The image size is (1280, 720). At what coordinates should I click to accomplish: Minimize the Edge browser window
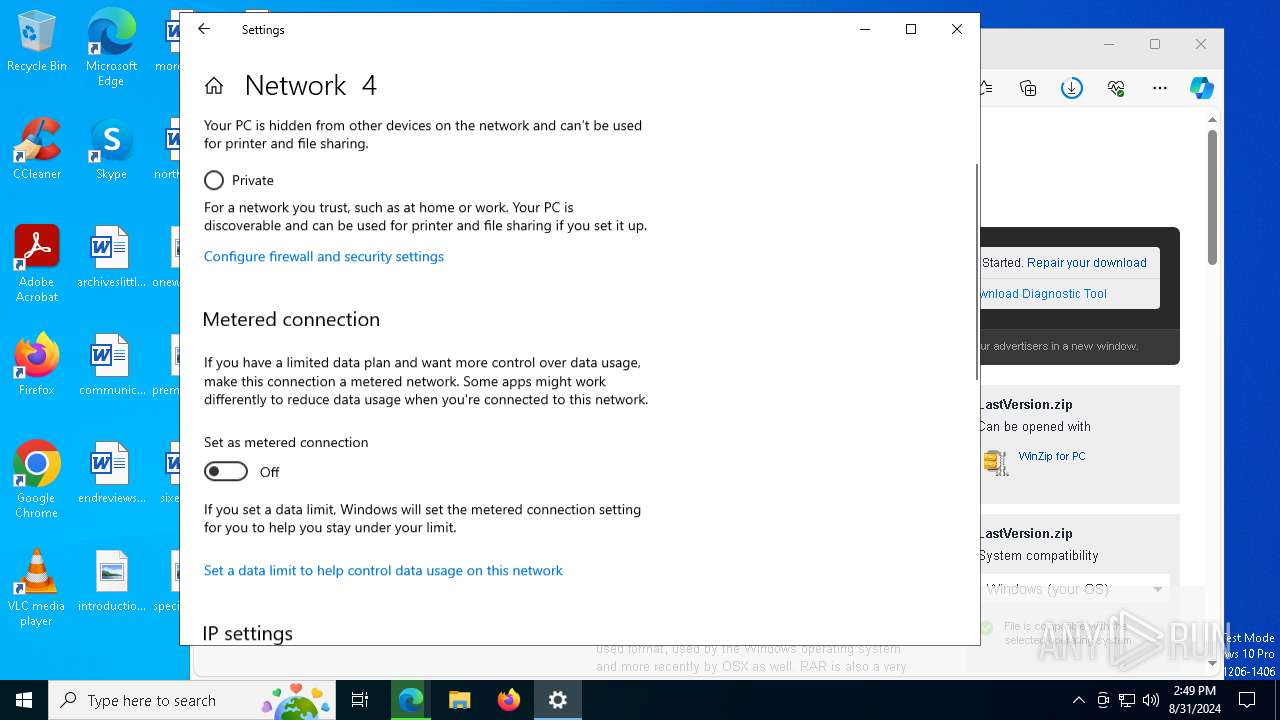[x=1109, y=44]
